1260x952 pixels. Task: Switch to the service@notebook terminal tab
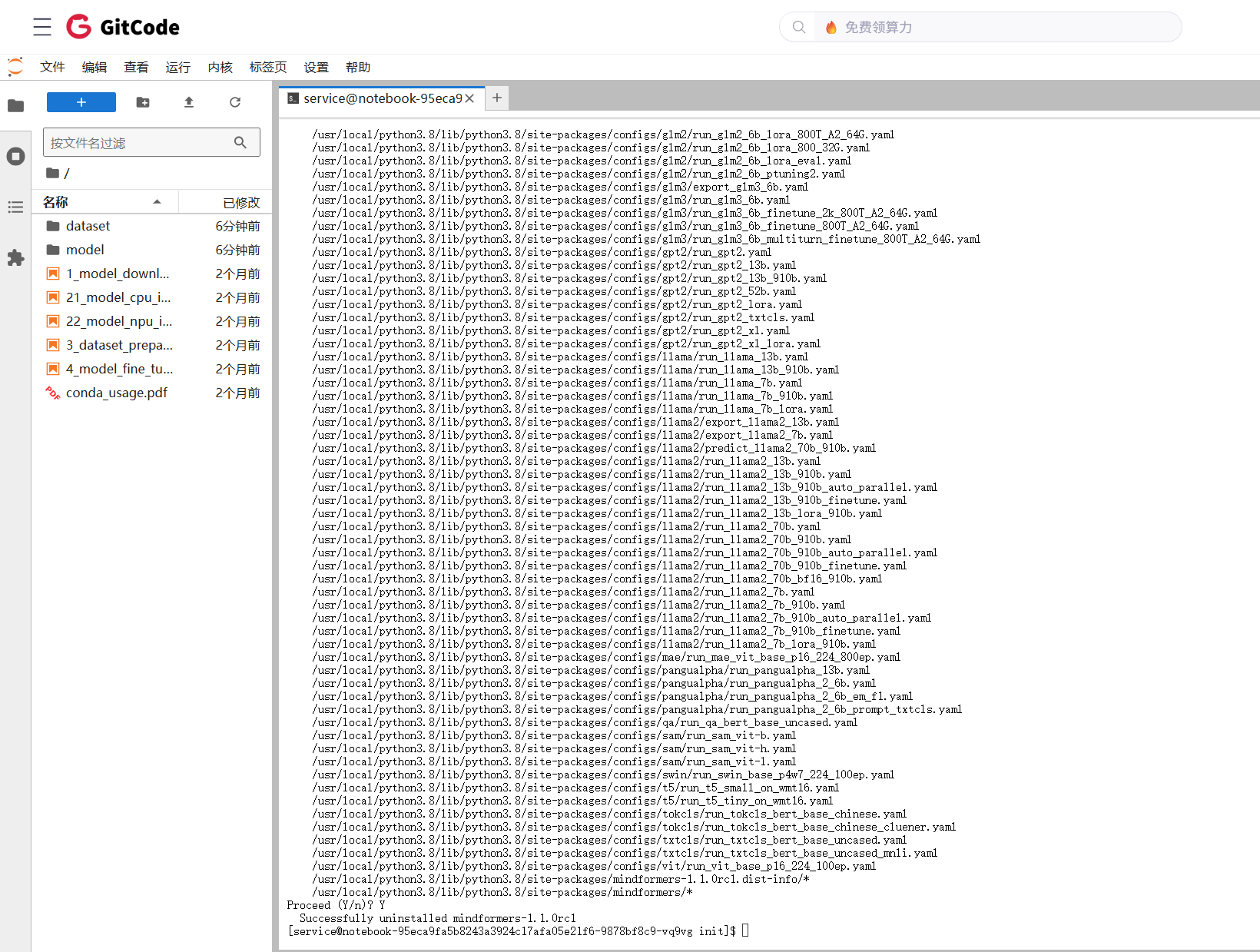click(382, 98)
